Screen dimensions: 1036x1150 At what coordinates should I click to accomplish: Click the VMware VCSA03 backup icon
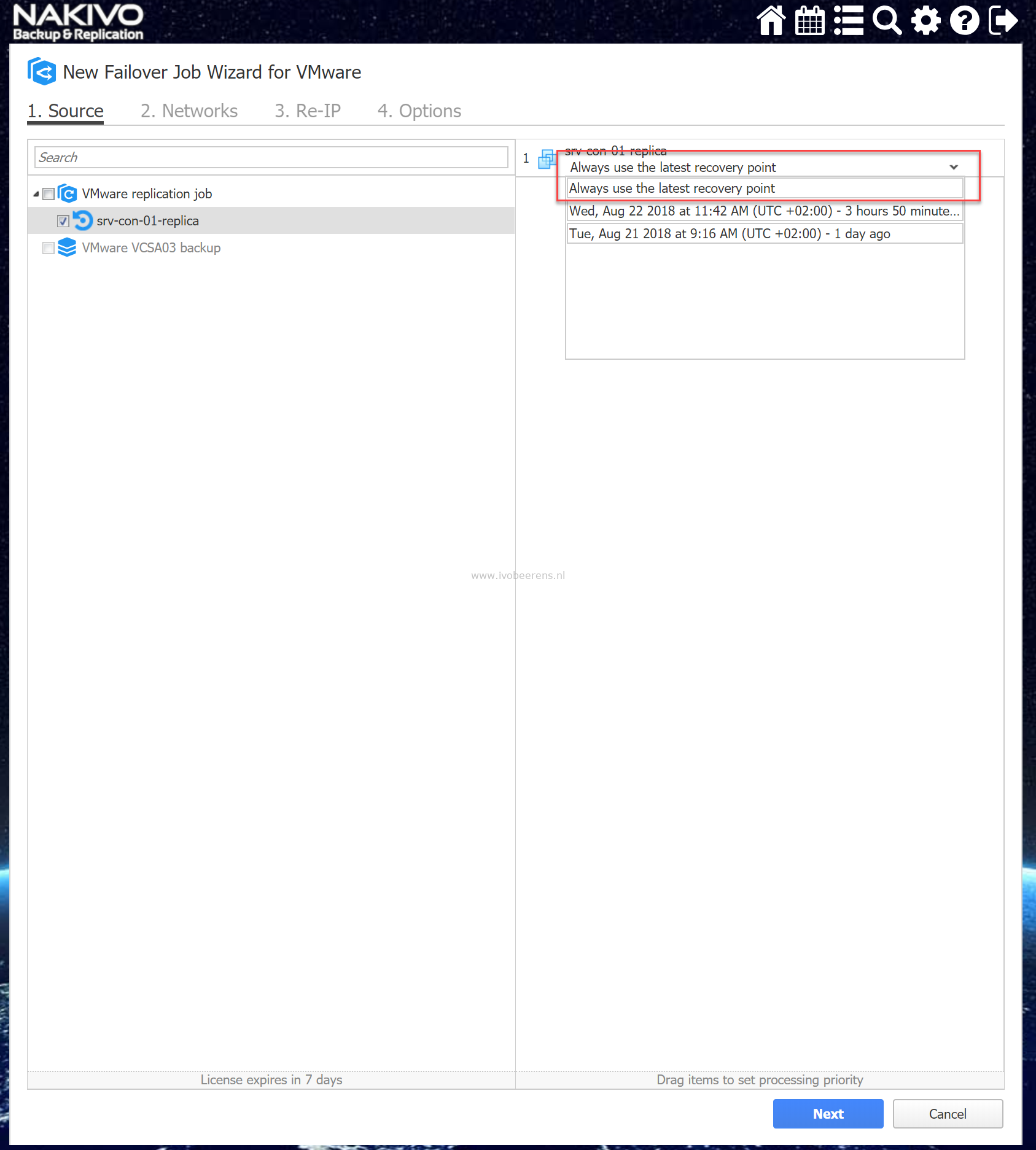tap(67, 247)
